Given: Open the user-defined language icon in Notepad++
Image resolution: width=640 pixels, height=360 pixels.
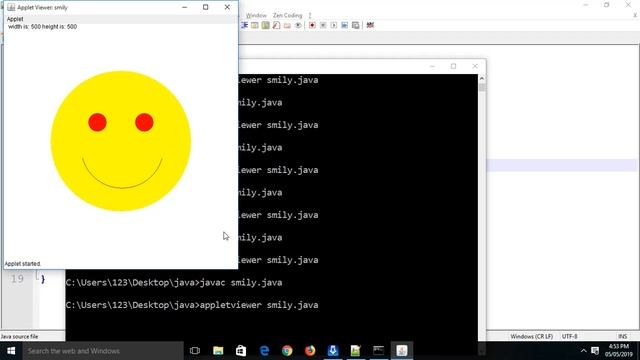Looking at the screenshot, I should click(255, 25).
